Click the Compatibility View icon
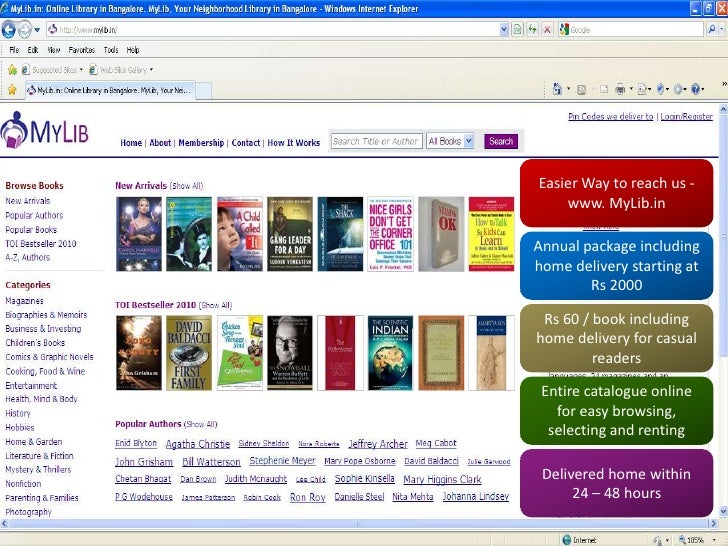This screenshot has height=546, width=728. [517, 30]
